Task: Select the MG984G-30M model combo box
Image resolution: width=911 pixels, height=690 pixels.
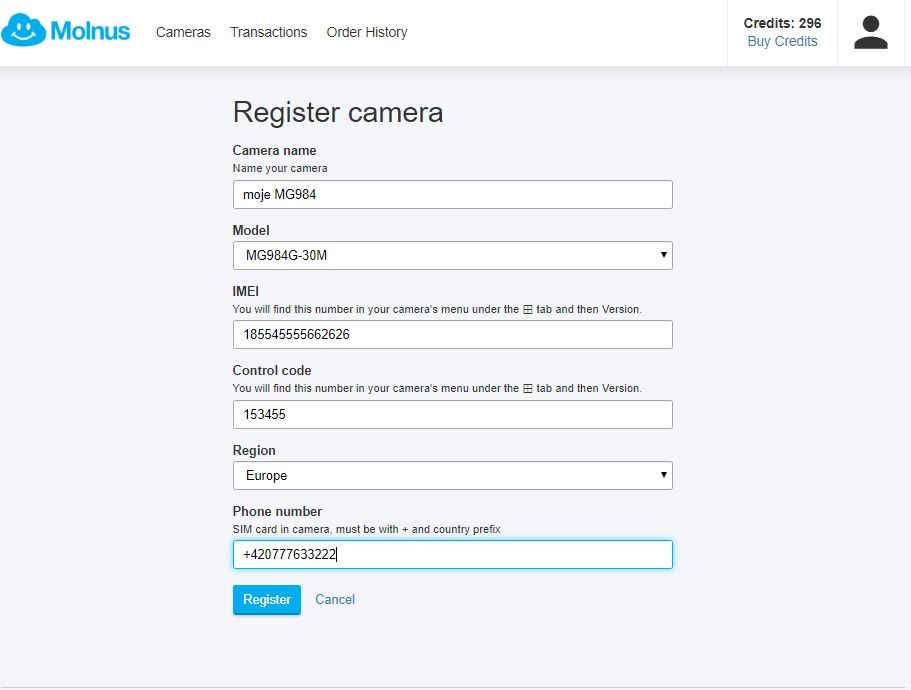Action: click(453, 256)
